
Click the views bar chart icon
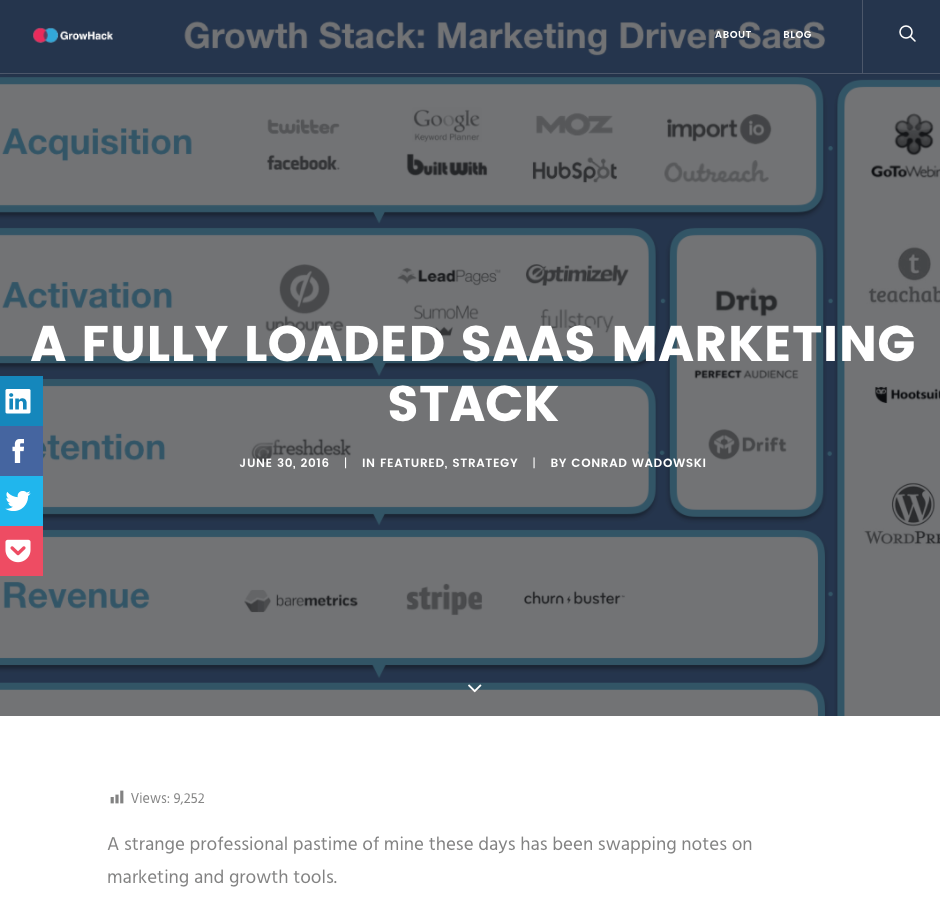click(x=117, y=797)
